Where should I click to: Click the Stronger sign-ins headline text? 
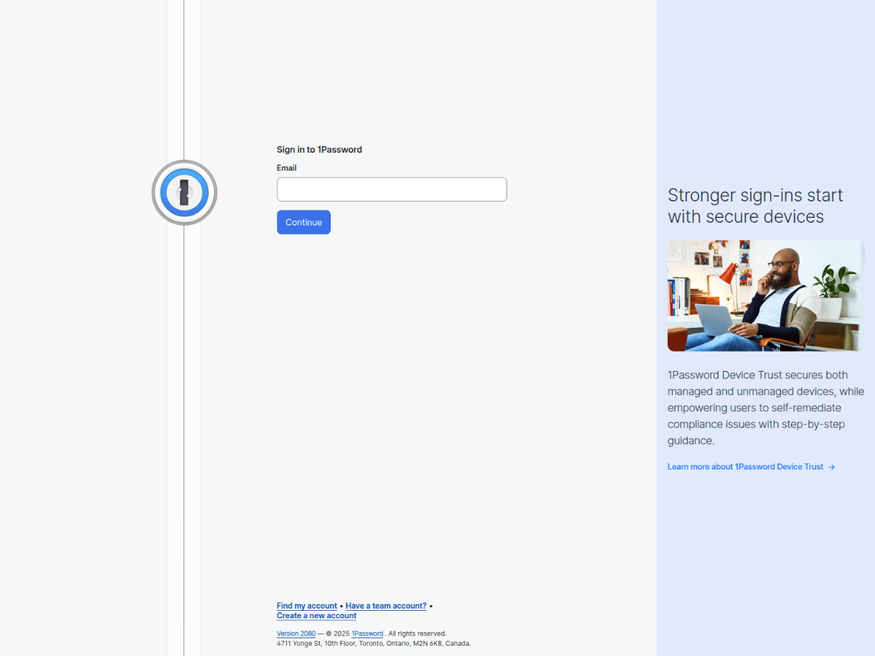coord(755,206)
